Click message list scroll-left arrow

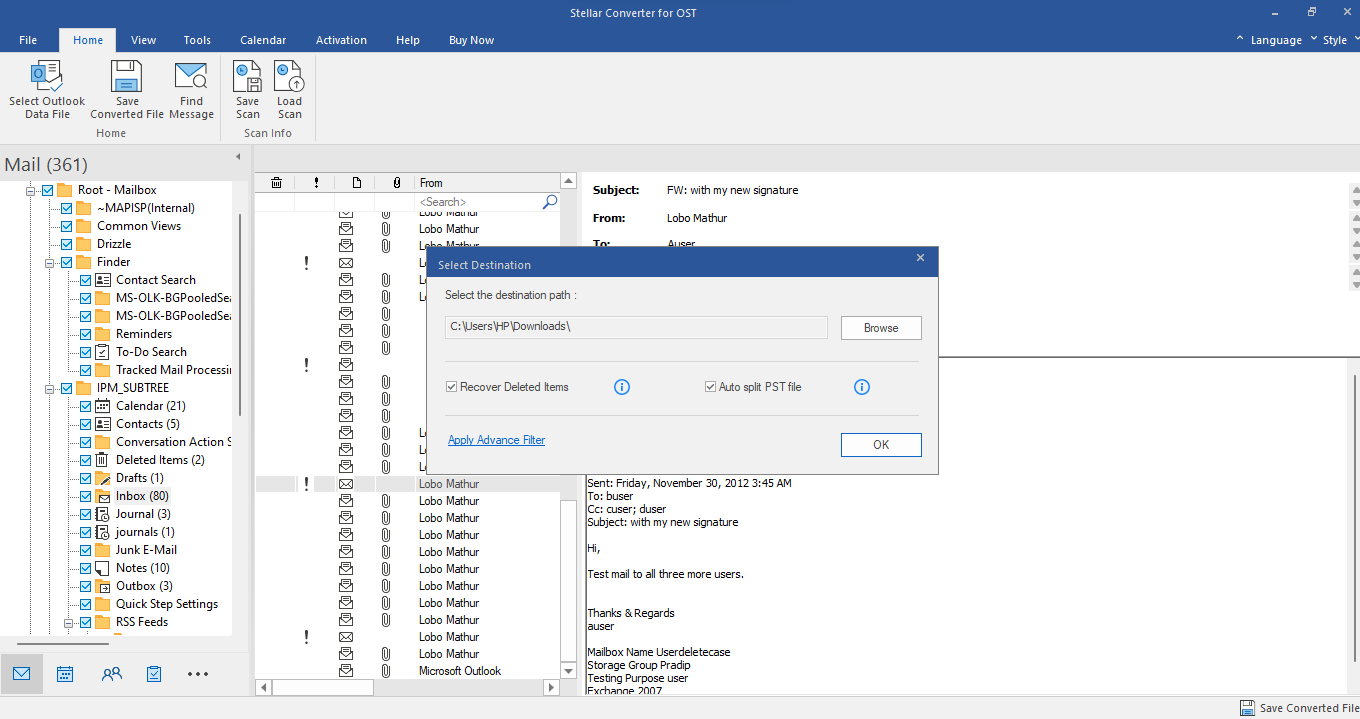[264, 688]
